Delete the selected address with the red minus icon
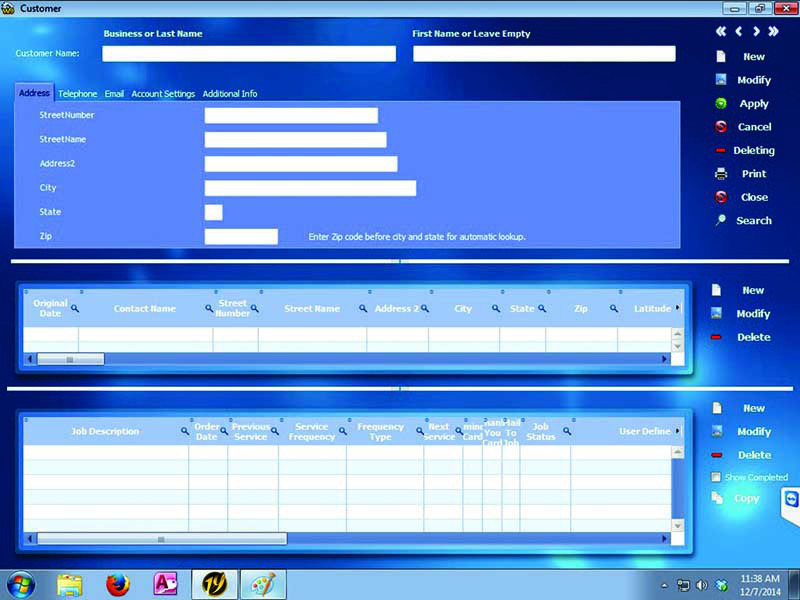Screen dimensions: 800x600 tap(716, 337)
